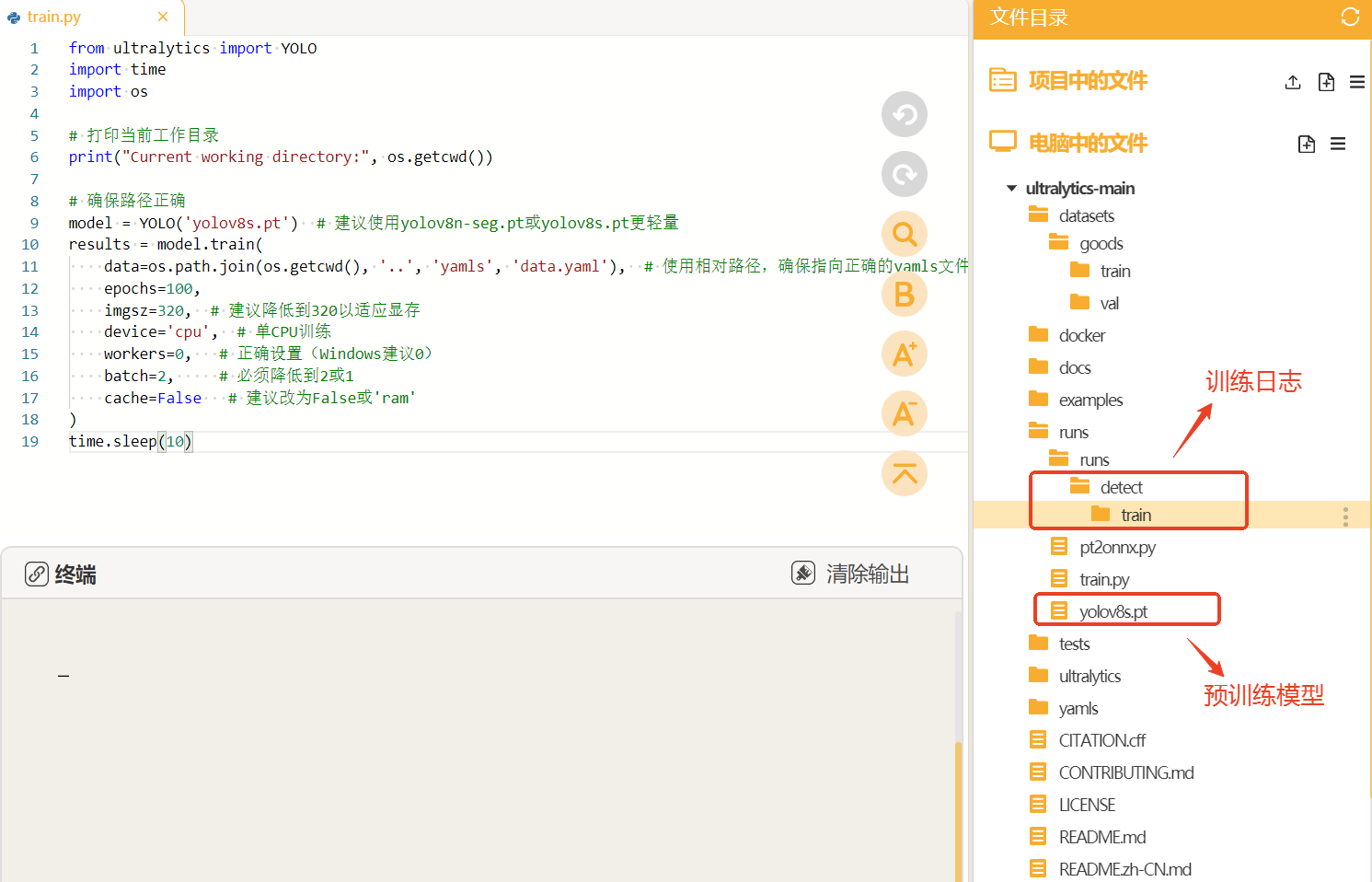Switch to the train.py tab

(53, 17)
